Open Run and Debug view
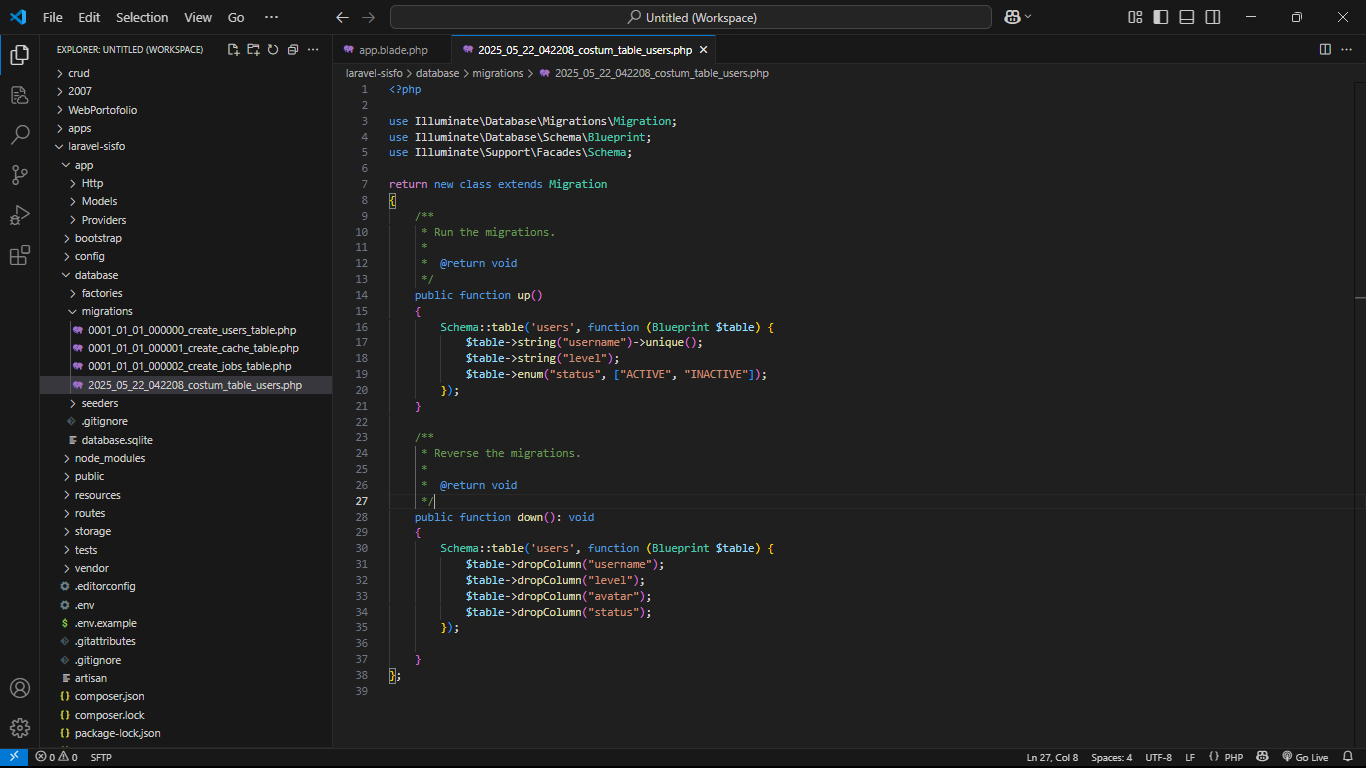 [x=19, y=215]
